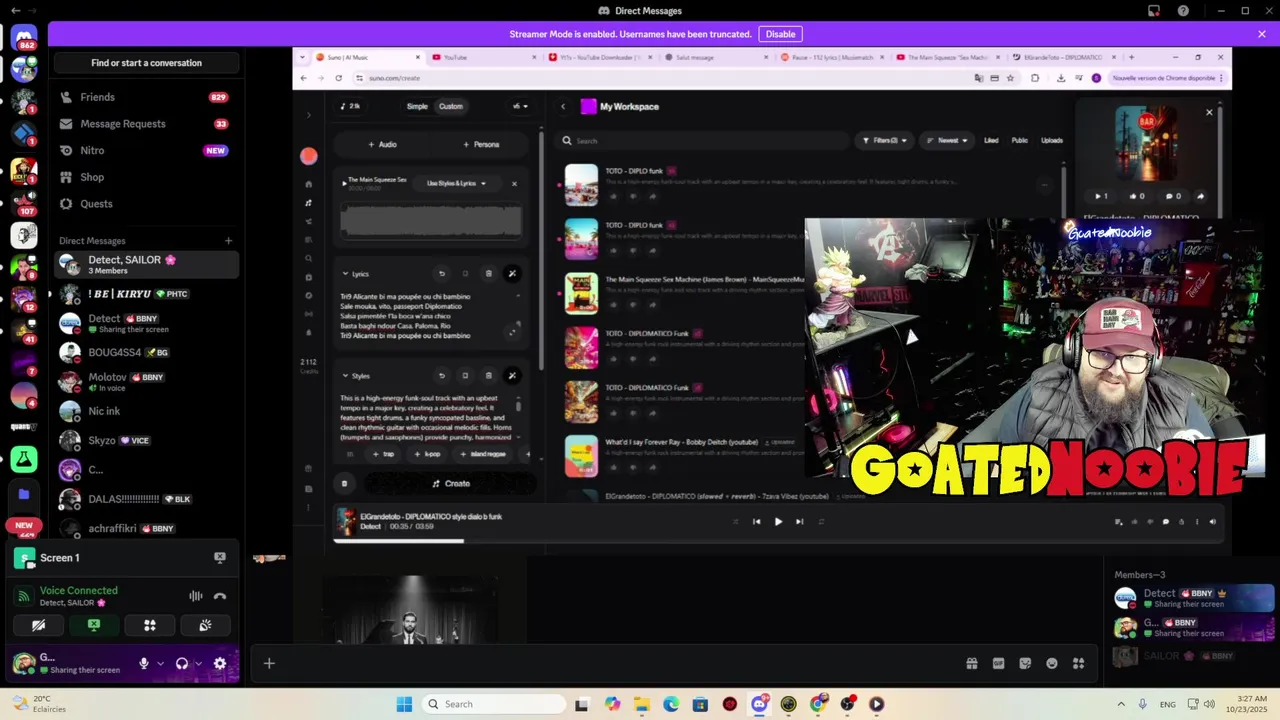The image size is (1280, 720).
Task: Open emoji picker in chat bar
Action: [x=1052, y=663]
